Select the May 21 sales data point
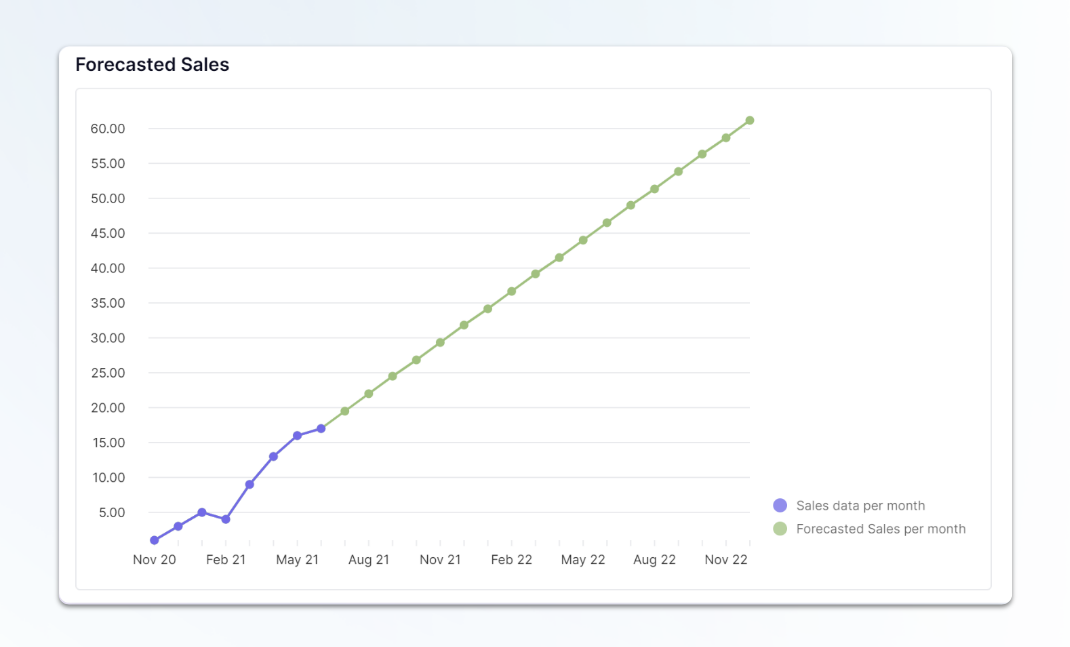The image size is (1070, 647). 298,435
